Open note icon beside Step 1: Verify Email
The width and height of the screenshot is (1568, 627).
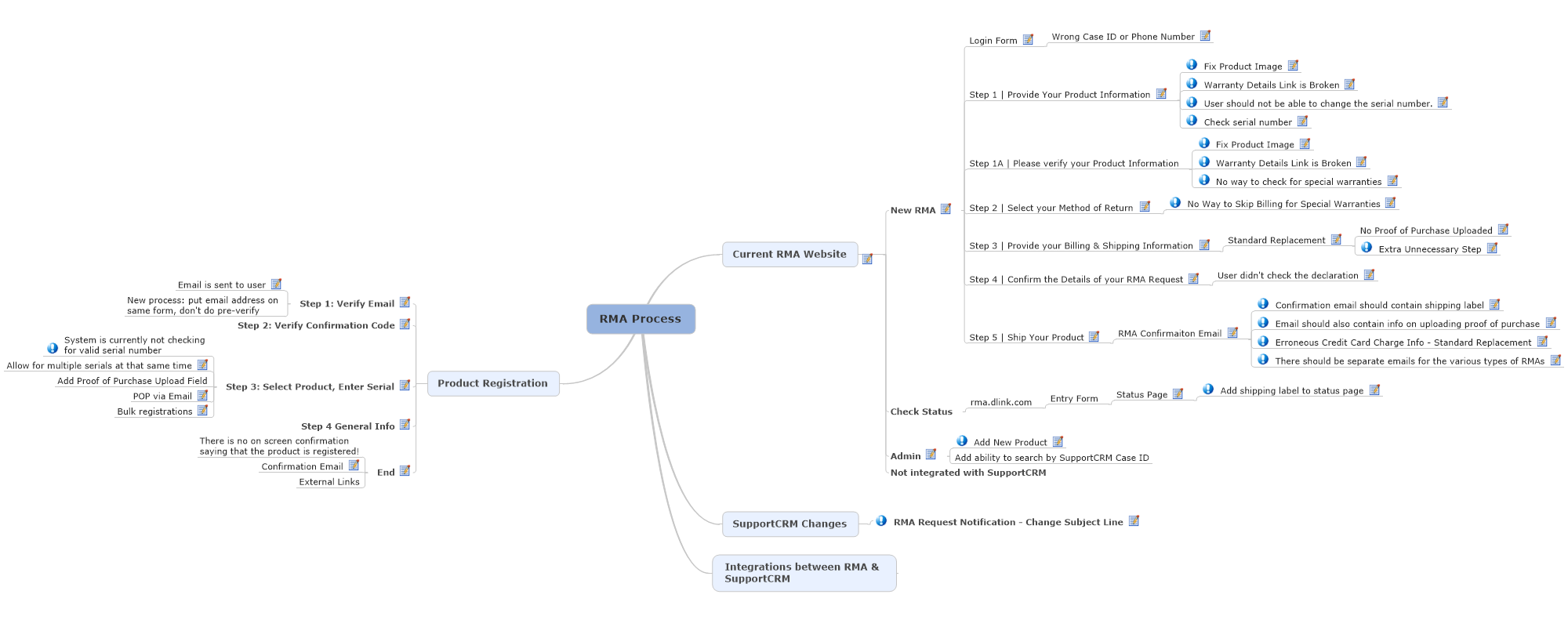point(405,303)
